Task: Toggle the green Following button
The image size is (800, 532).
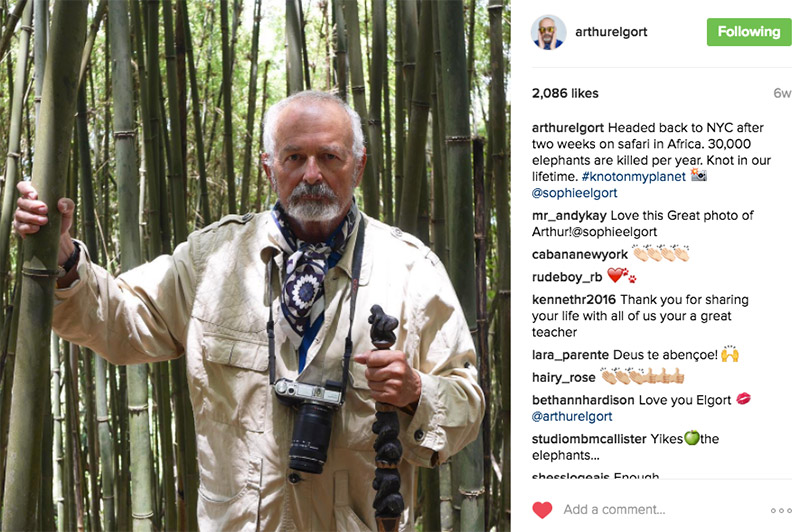Action: click(x=749, y=32)
